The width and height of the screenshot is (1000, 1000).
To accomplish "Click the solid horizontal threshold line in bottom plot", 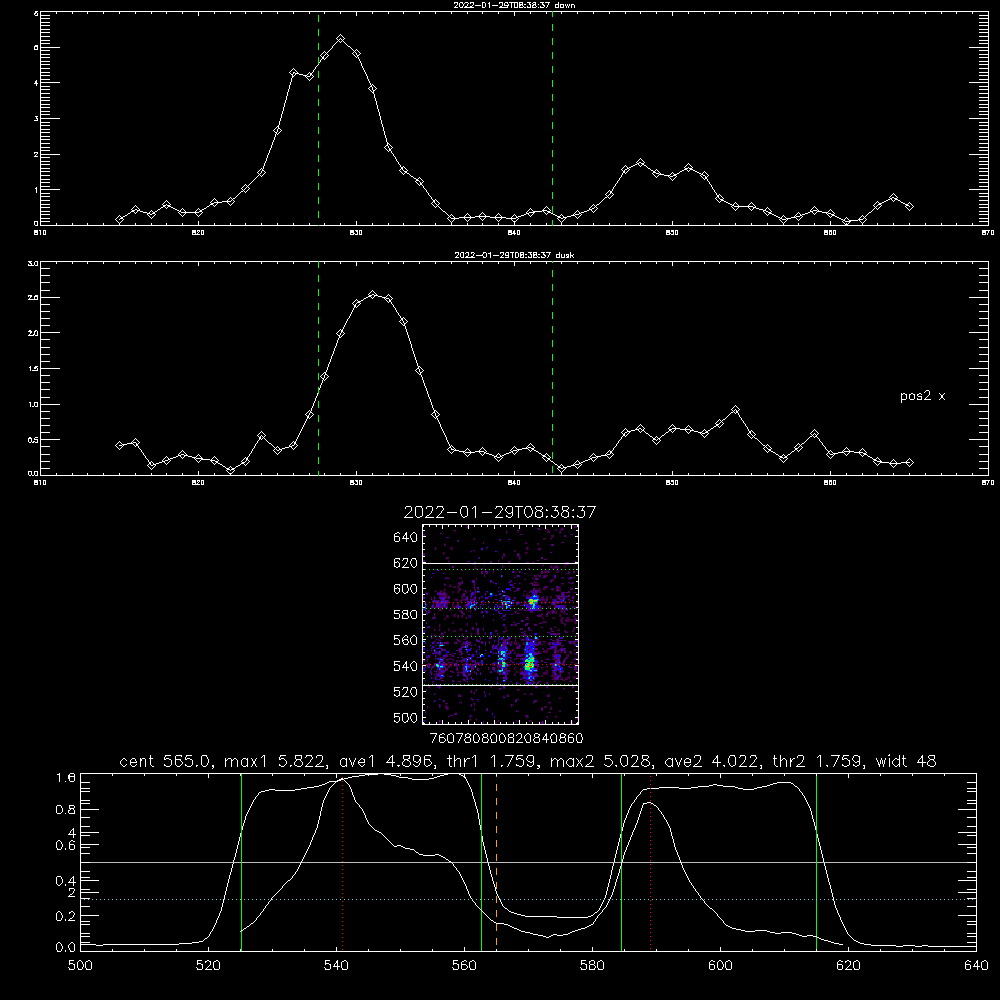I will 528,862.
